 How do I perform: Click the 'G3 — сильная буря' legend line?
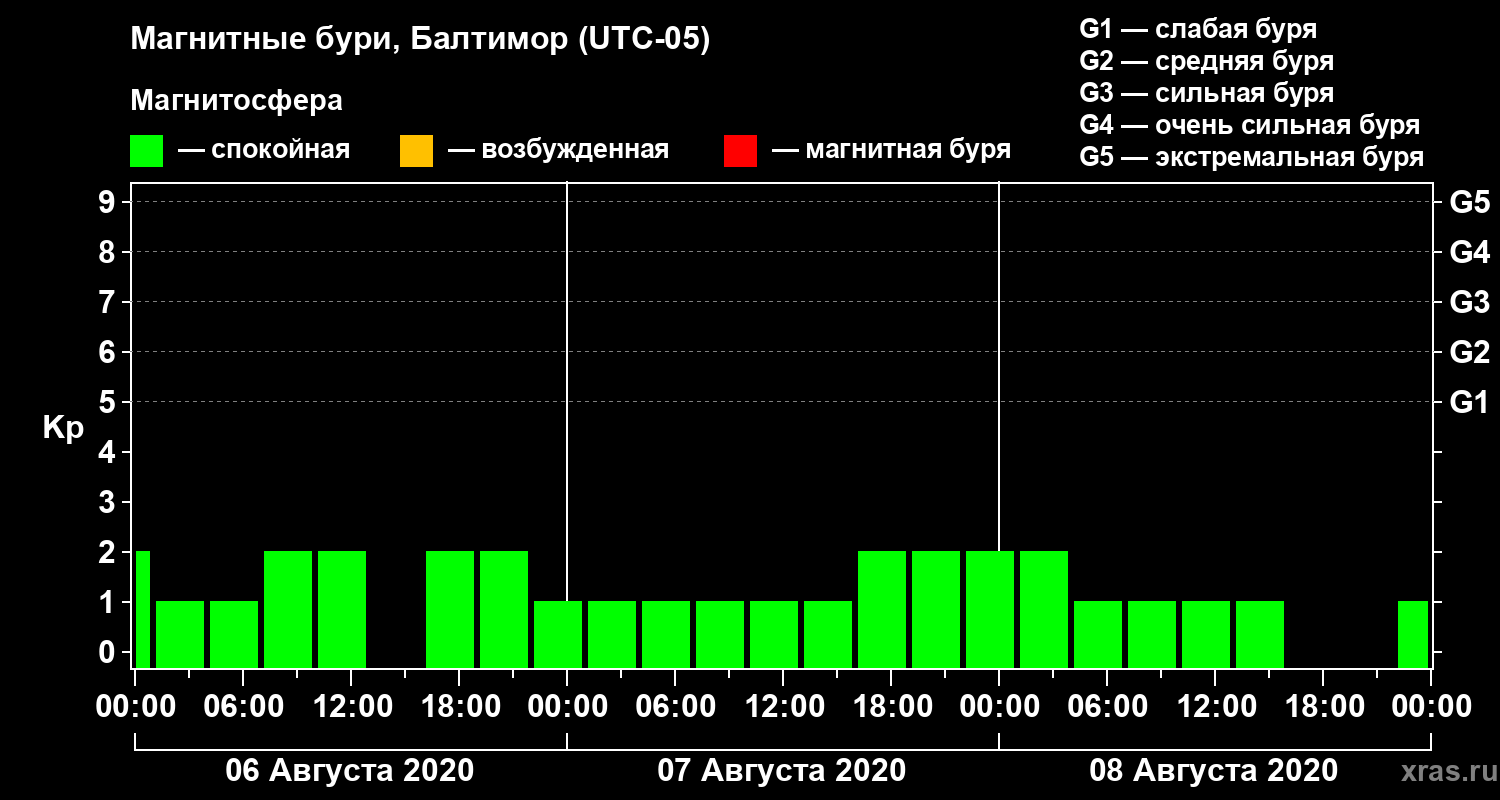(1207, 93)
